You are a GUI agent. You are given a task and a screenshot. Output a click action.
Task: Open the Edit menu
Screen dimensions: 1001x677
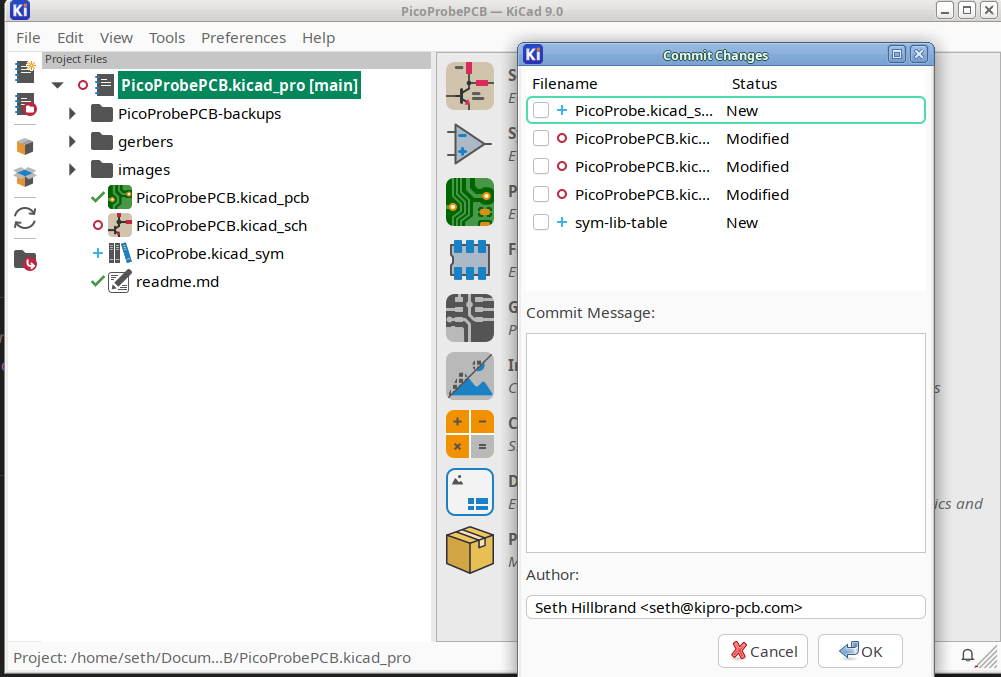pos(70,38)
